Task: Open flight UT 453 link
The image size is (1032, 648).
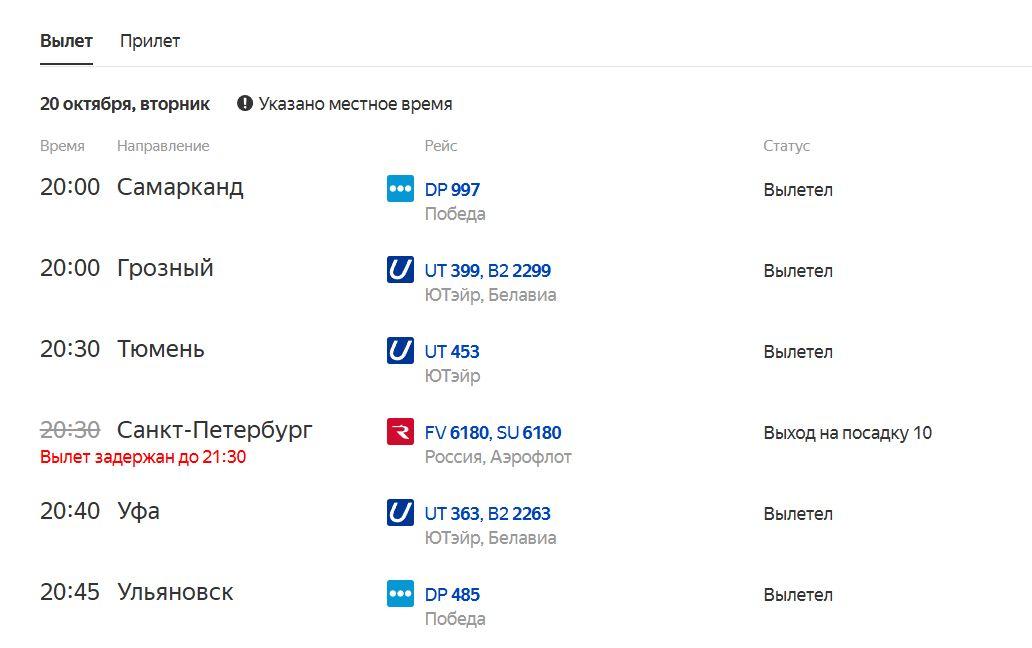Action: tap(452, 351)
